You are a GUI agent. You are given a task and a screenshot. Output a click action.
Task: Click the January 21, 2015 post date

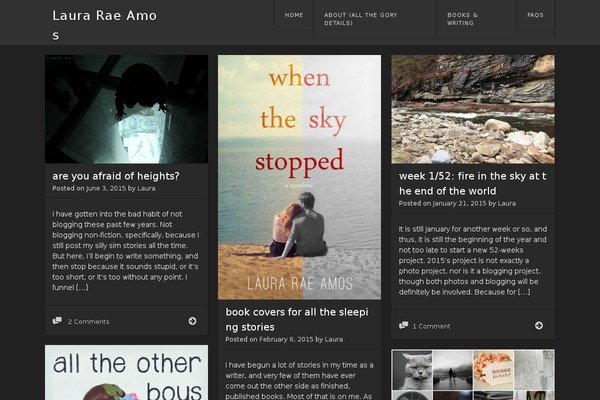point(459,203)
